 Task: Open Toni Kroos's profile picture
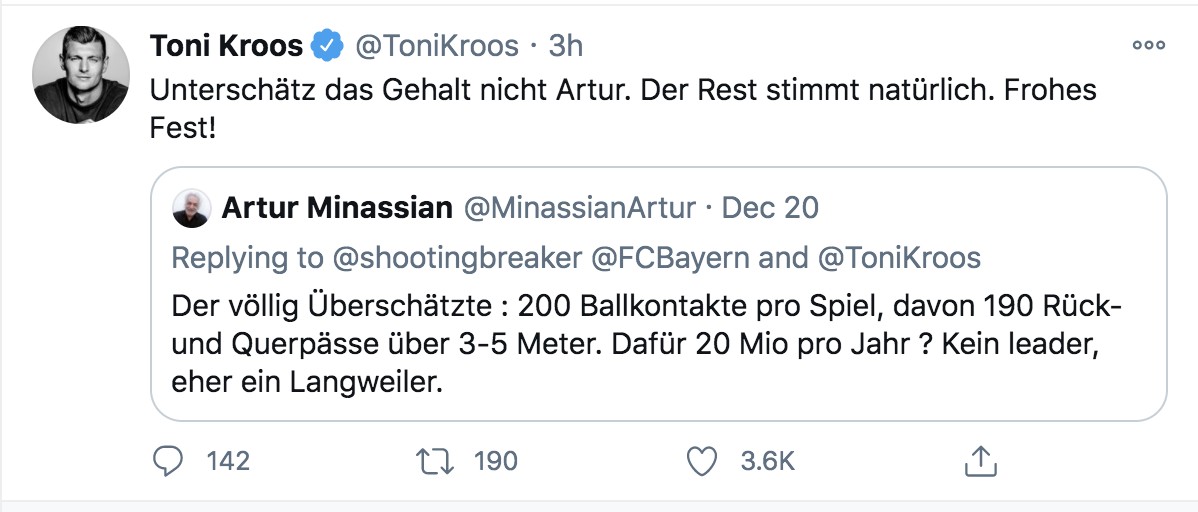pos(81,75)
